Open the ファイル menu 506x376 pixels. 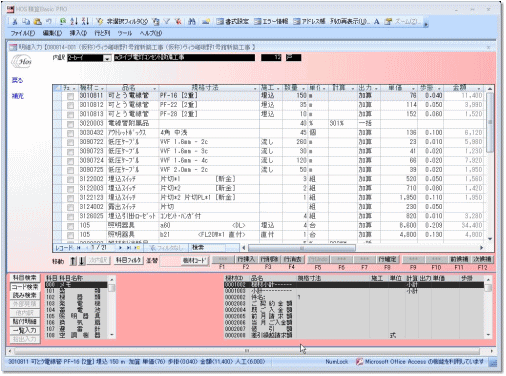pos(23,33)
